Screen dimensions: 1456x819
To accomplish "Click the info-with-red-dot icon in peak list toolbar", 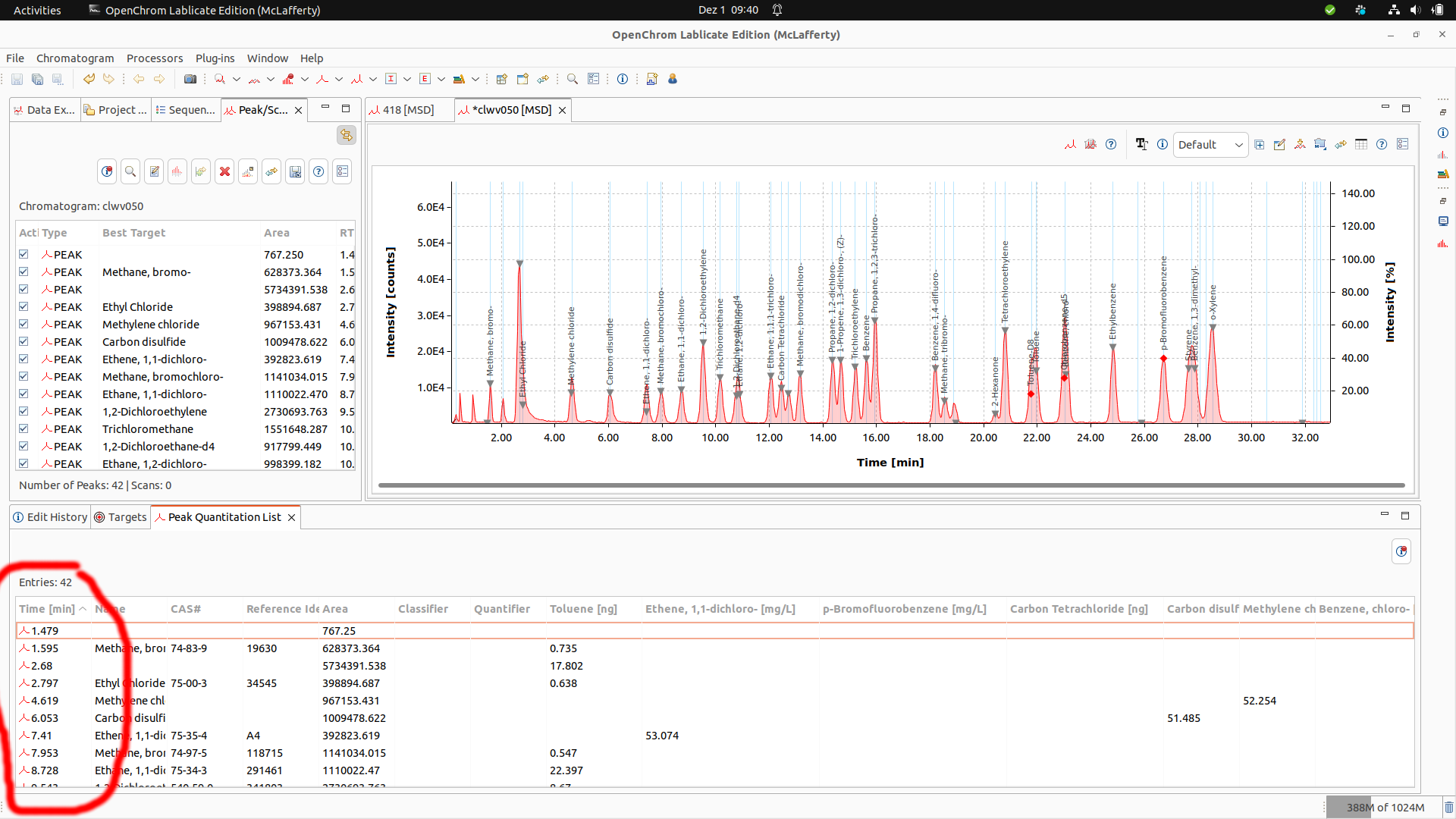I will click(x=107, y=171).
